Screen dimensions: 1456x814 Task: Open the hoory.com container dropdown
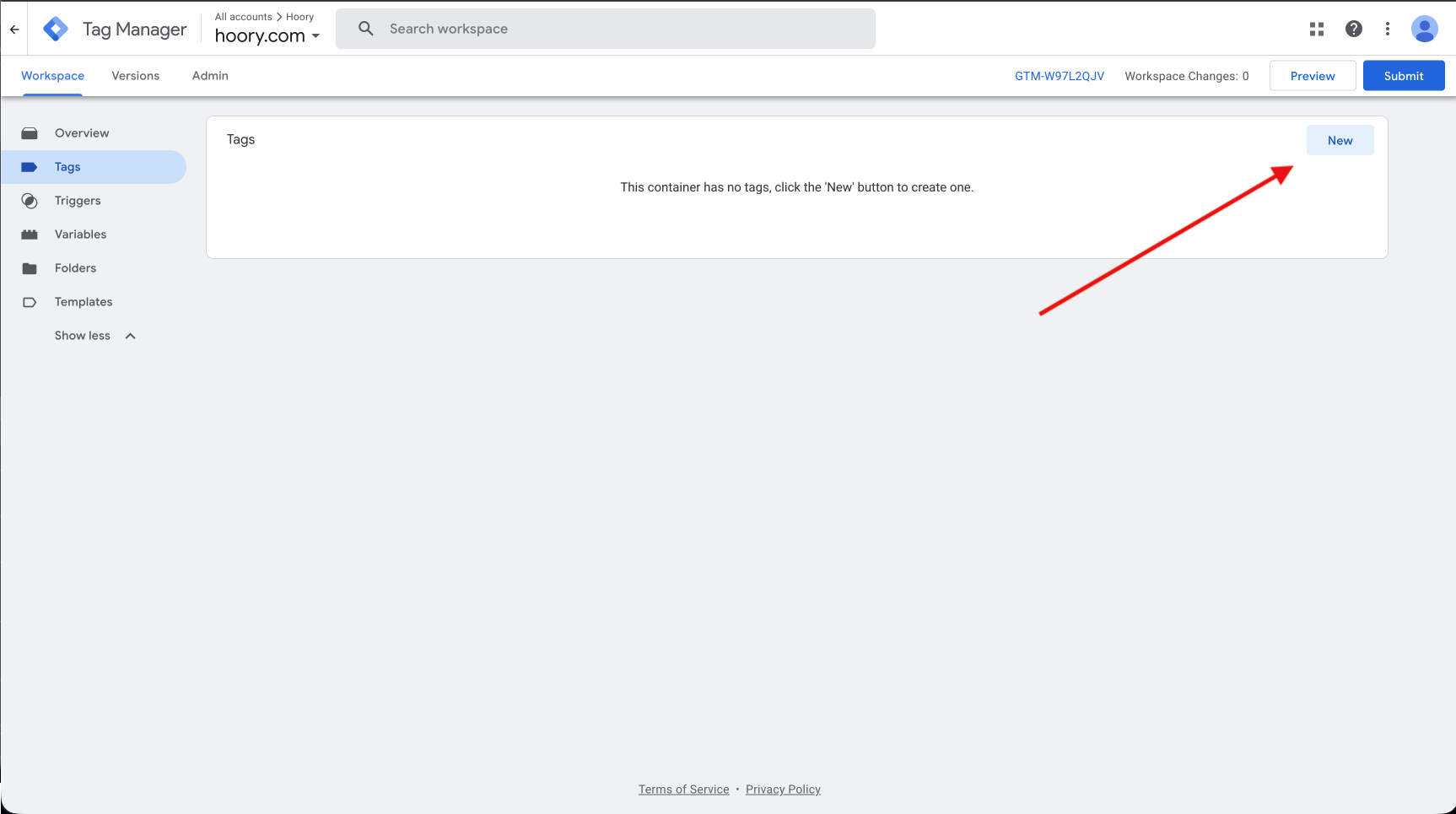[x=267, y=35]
